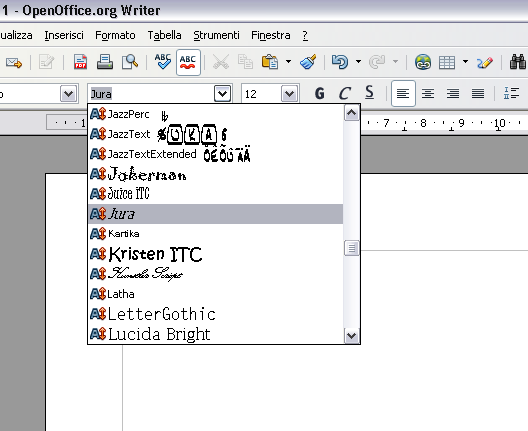Select highlighted Jura font entry
The image size is (528, 431).
pyautogui.click(x=216, y=214)
